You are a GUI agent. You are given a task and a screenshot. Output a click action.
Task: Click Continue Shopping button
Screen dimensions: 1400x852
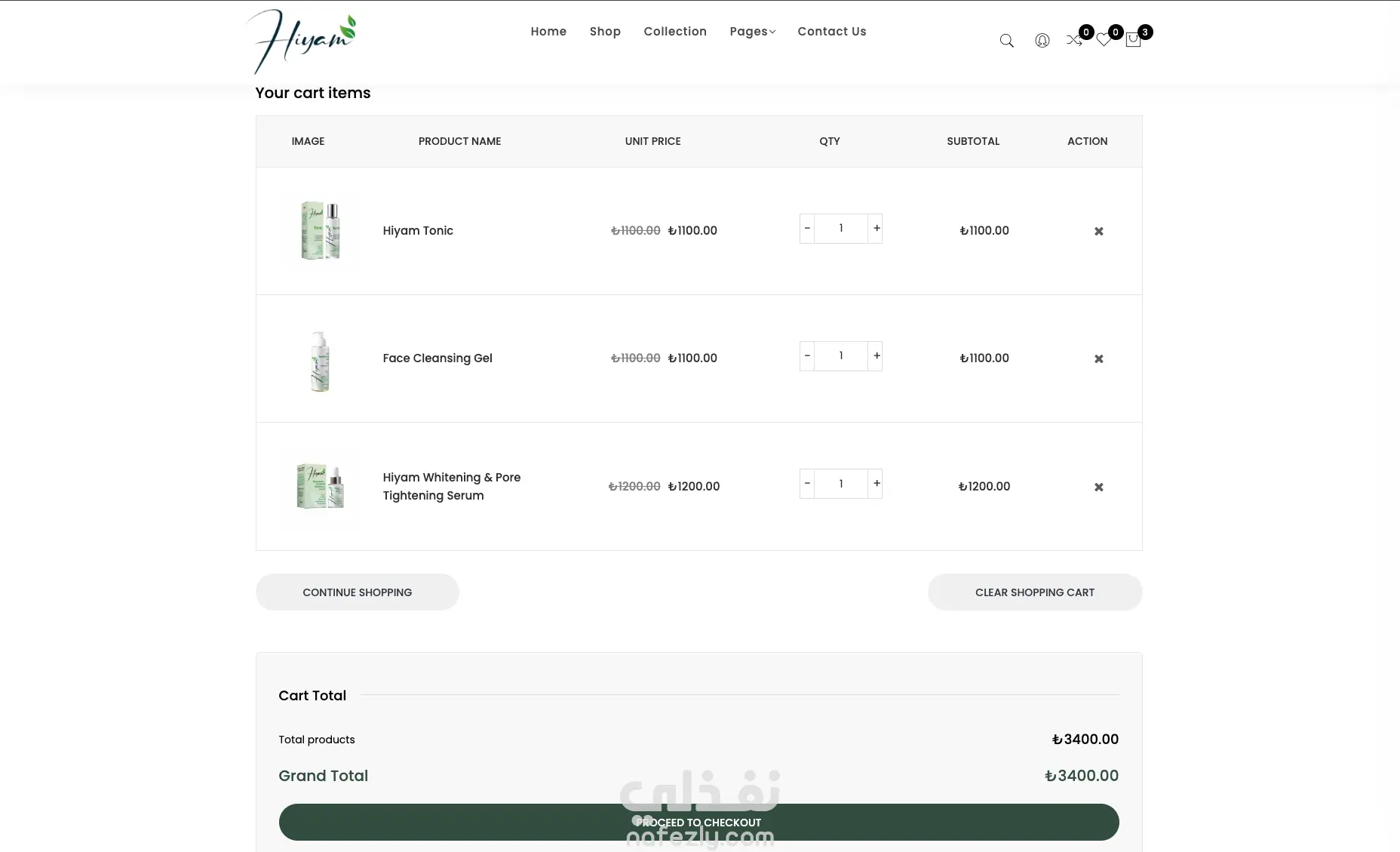(358, 592)
